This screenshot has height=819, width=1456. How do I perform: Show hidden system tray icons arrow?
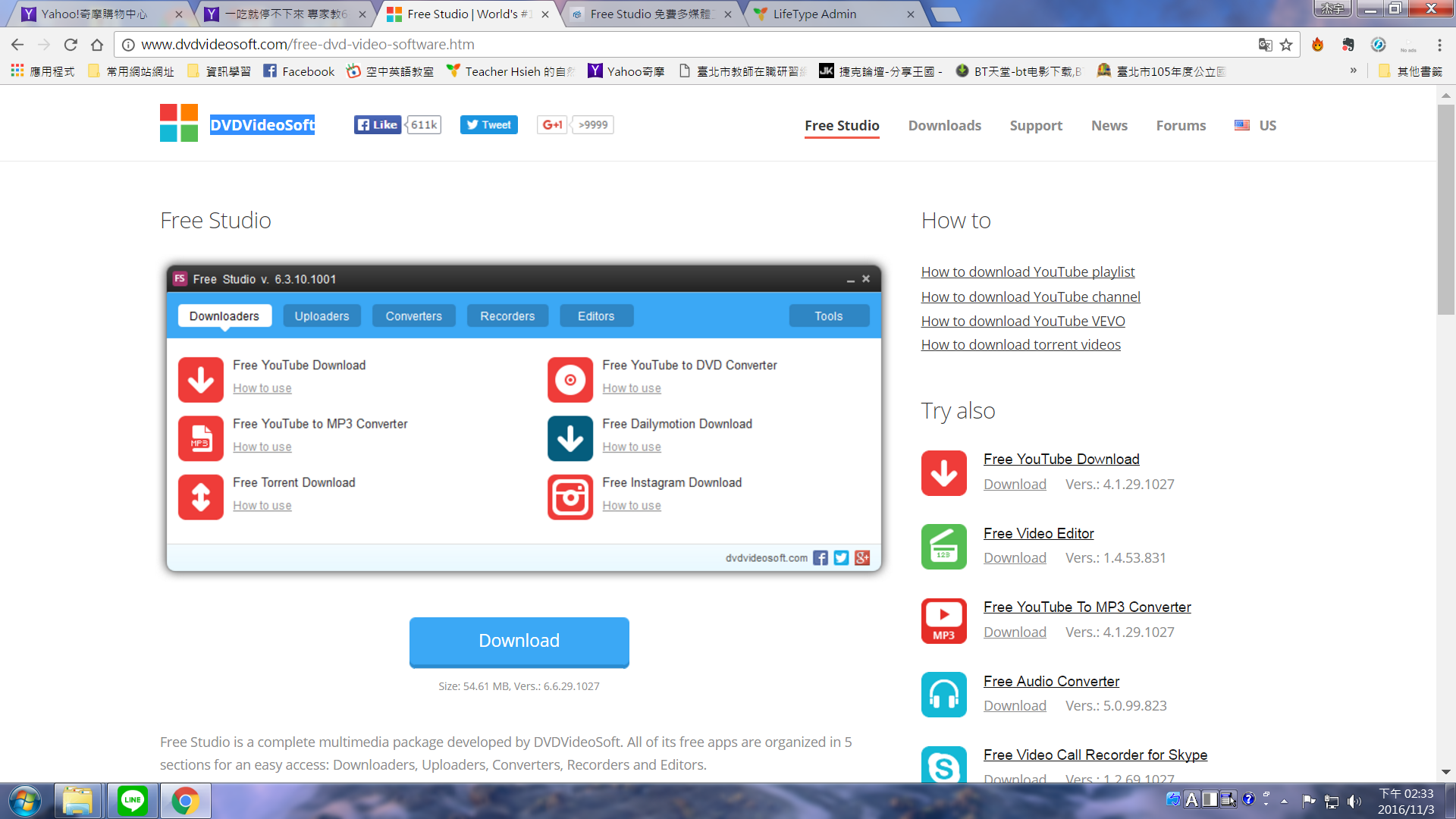tap(1284, 801)
